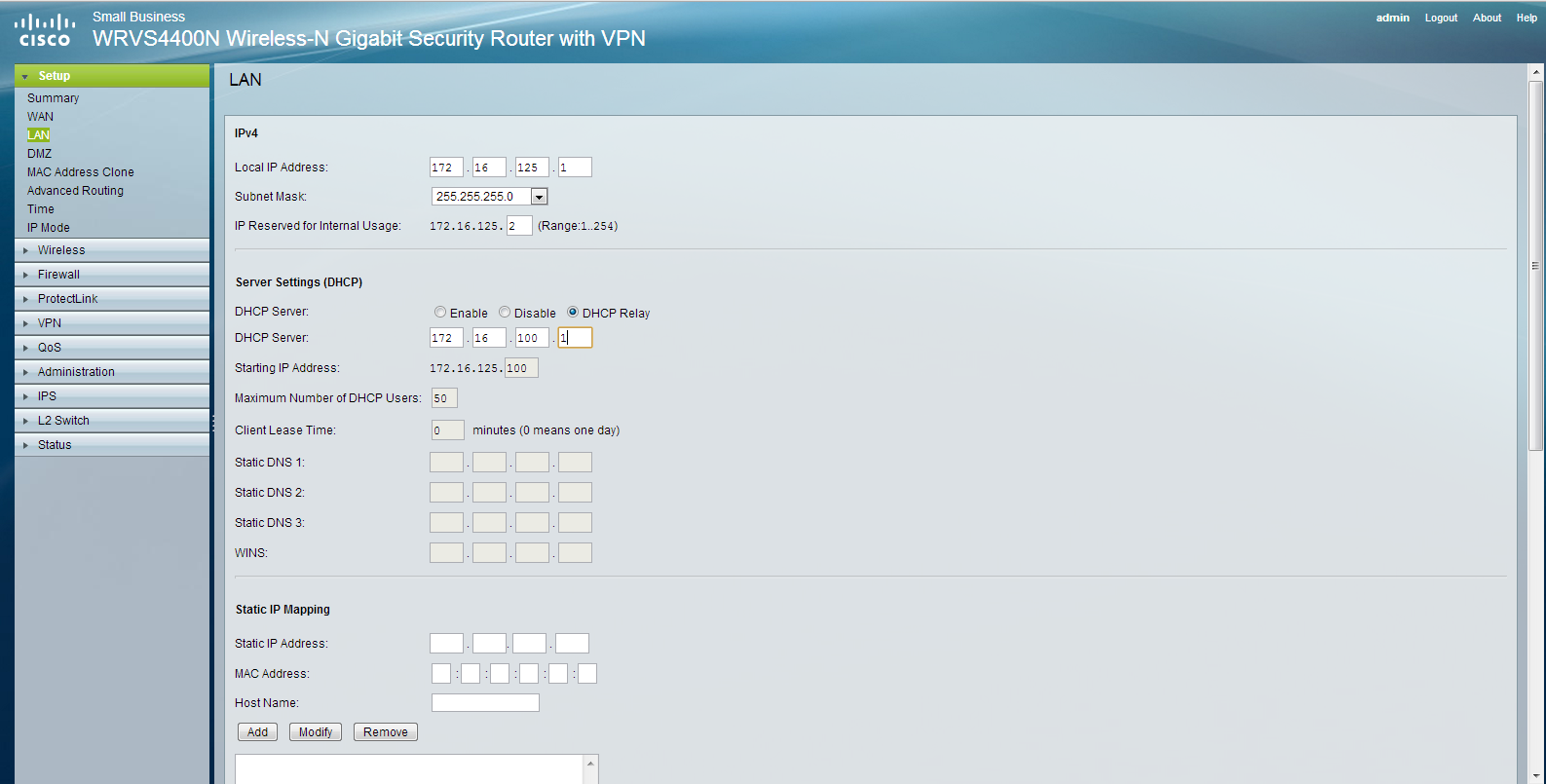Open the Subnet Mask dropdown
Screen dimensions: 1546x784
click(490, 197)
